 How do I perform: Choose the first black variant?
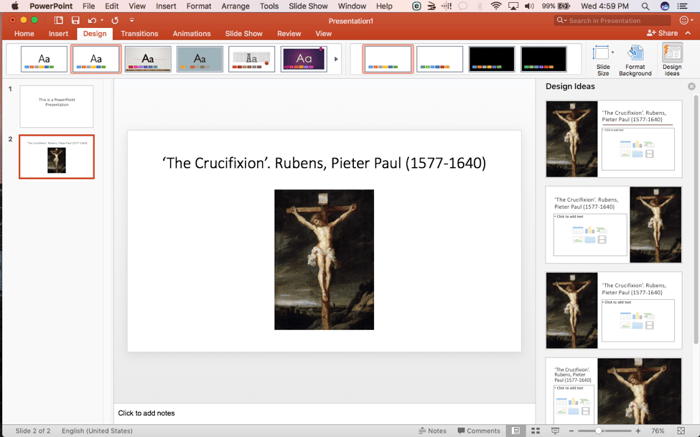tap(492, 59)
